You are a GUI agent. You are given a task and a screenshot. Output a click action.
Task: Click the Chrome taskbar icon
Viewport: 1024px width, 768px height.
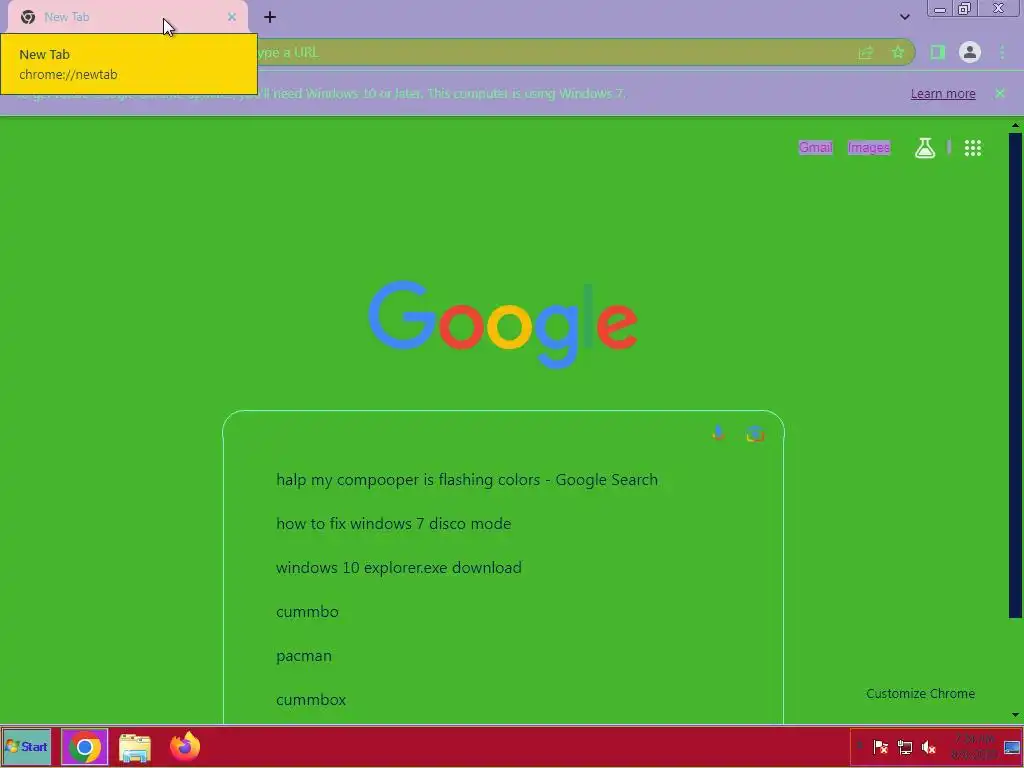coord(85,747)
